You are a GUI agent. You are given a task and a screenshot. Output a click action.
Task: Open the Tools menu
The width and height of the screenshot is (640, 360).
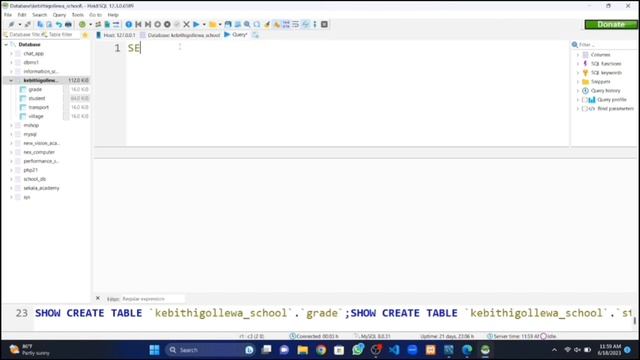coord(78,15)
